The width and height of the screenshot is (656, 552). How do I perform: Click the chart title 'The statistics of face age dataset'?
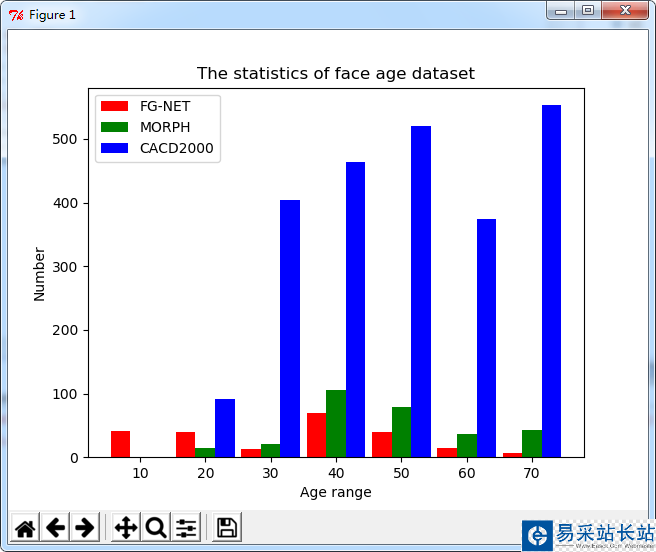336,74
